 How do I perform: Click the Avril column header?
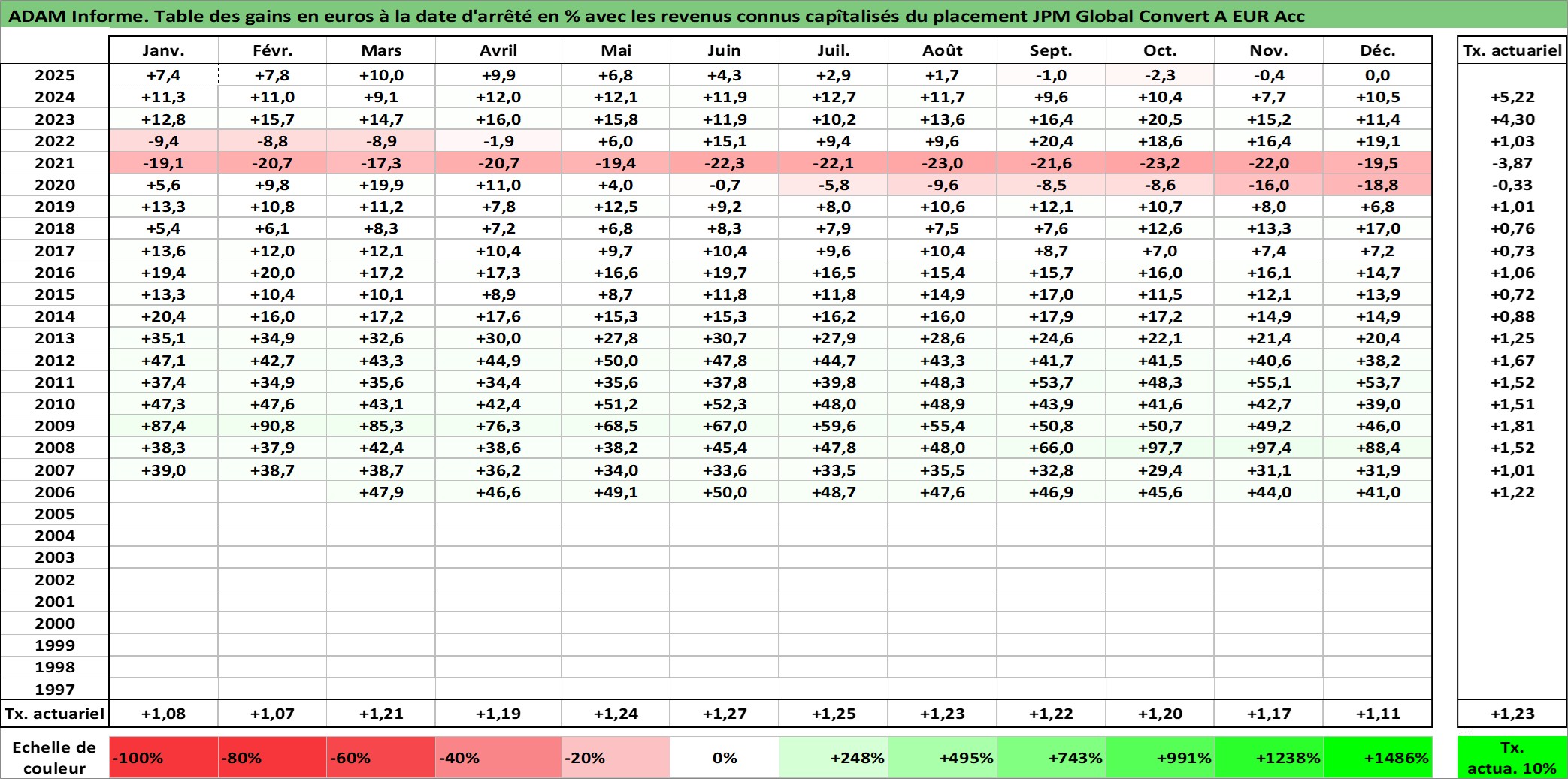[498, 50]
